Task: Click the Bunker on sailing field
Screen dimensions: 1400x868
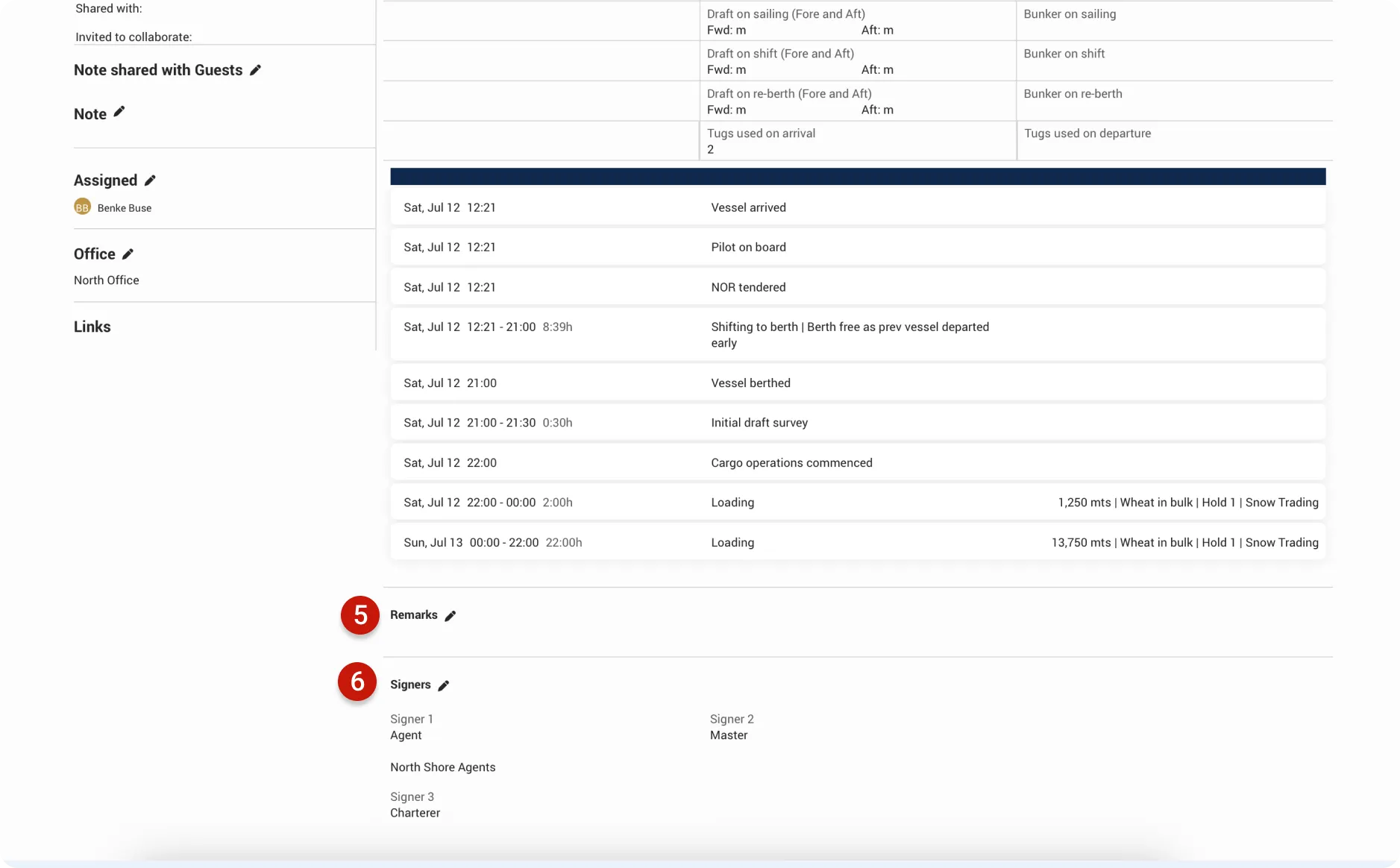Action: pyautogui.click(x=1175, y=21)
